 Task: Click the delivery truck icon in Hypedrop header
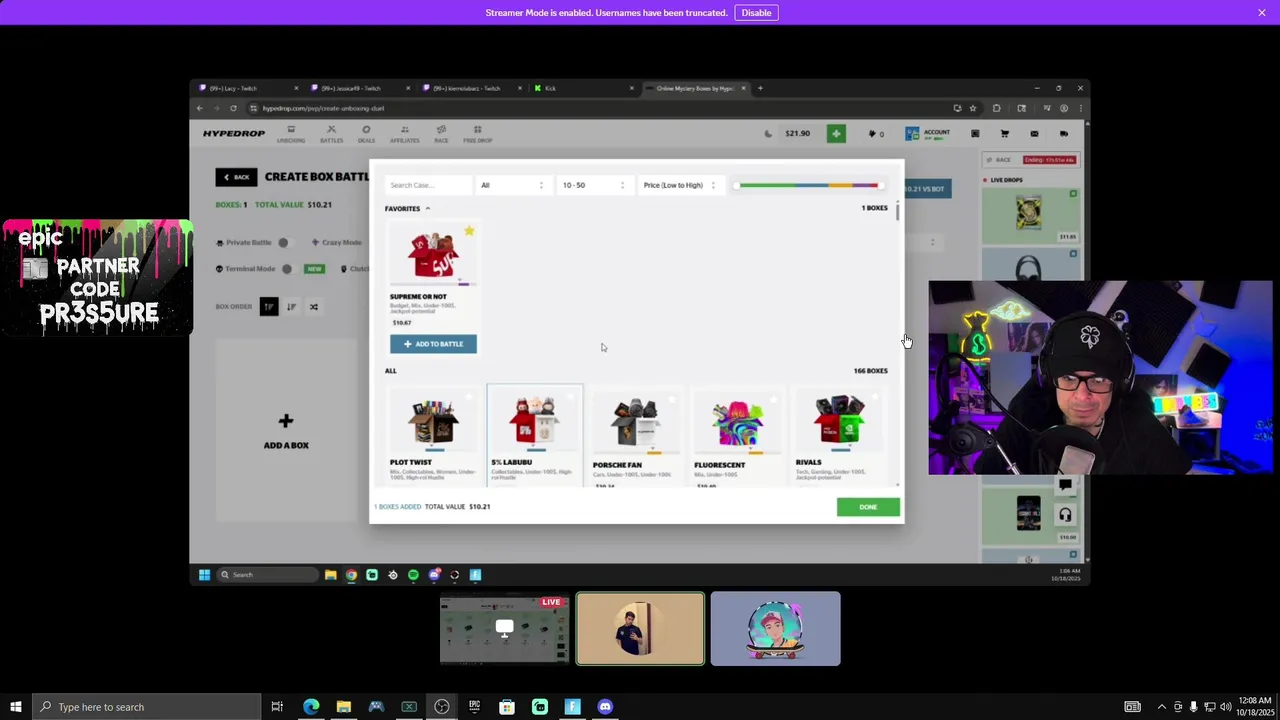(1064, 133)
